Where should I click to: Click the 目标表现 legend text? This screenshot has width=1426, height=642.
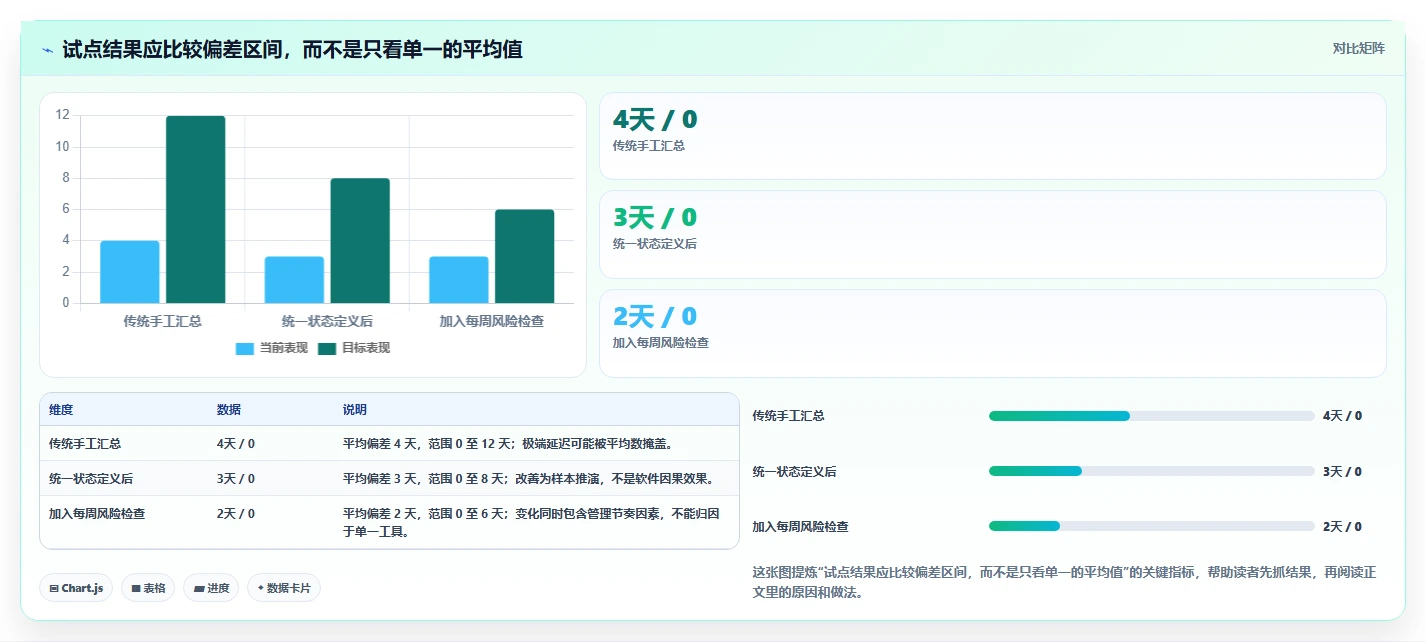pos(366,348)
